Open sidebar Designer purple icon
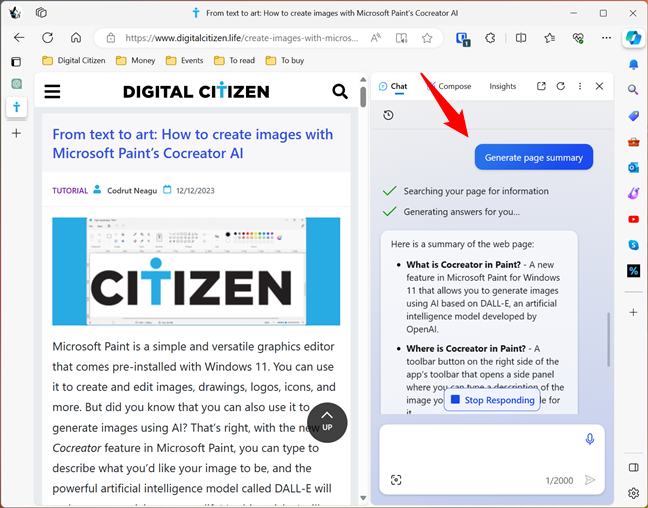Viewport: 648px width, 508px height. pyautogui.click(x=633, y=193)
